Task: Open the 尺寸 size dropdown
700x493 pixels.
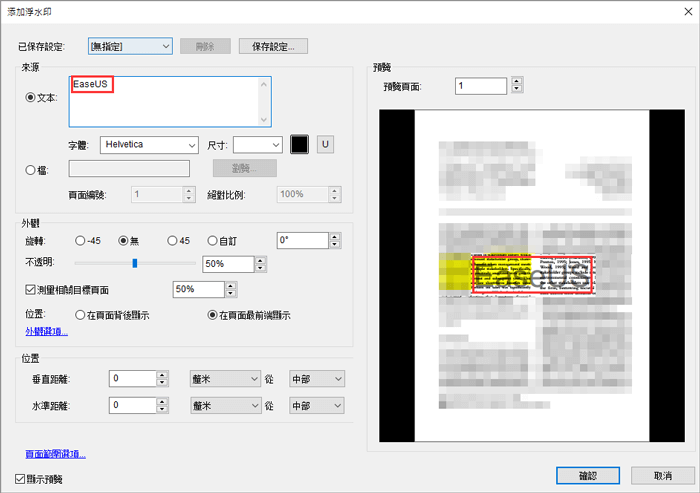Action: coord(258,145)
